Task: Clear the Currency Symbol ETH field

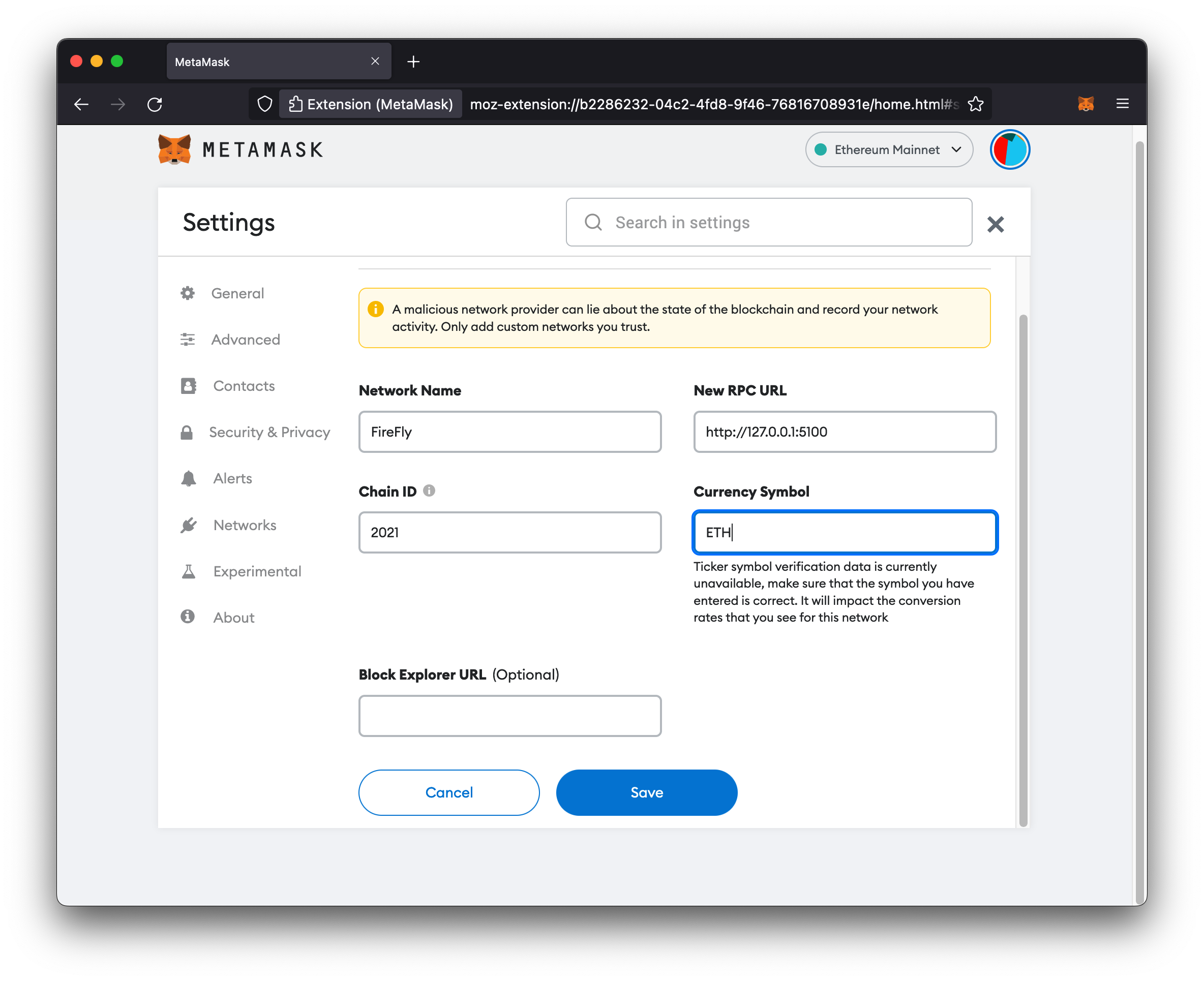Action: pyautogui.click(x=844, y=531)
